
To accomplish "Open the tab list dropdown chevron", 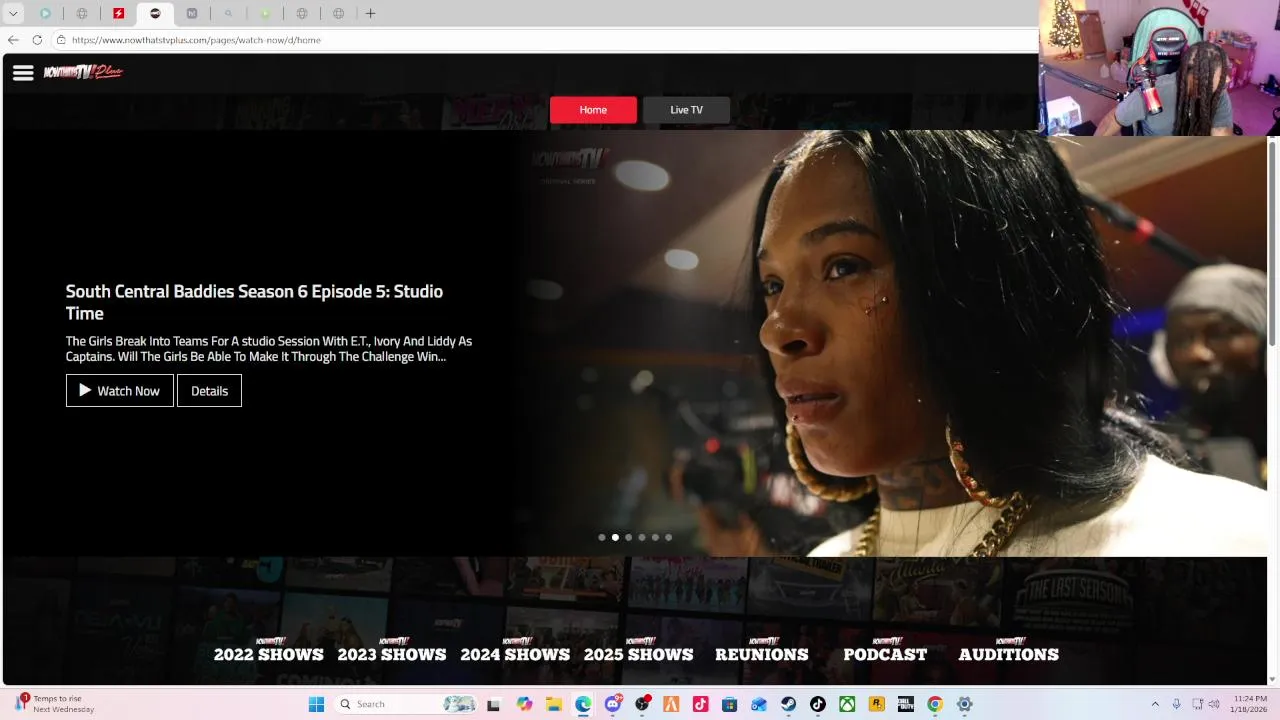I will tap(13, 13).
